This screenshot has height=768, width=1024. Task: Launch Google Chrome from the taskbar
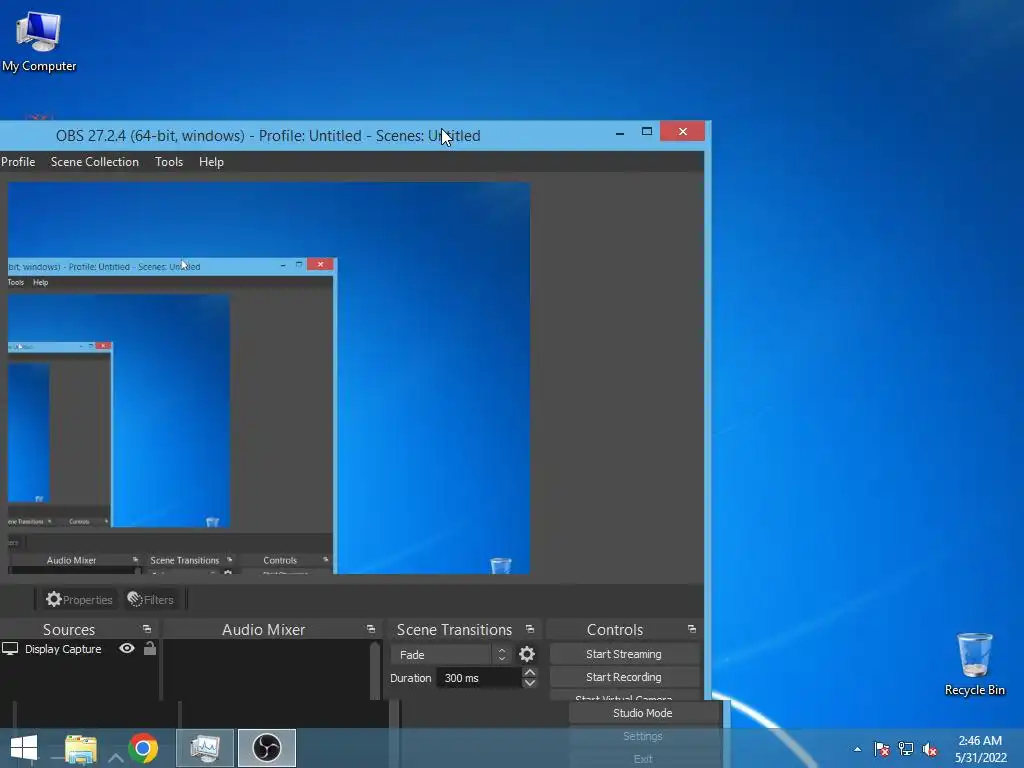pos(143,748)
